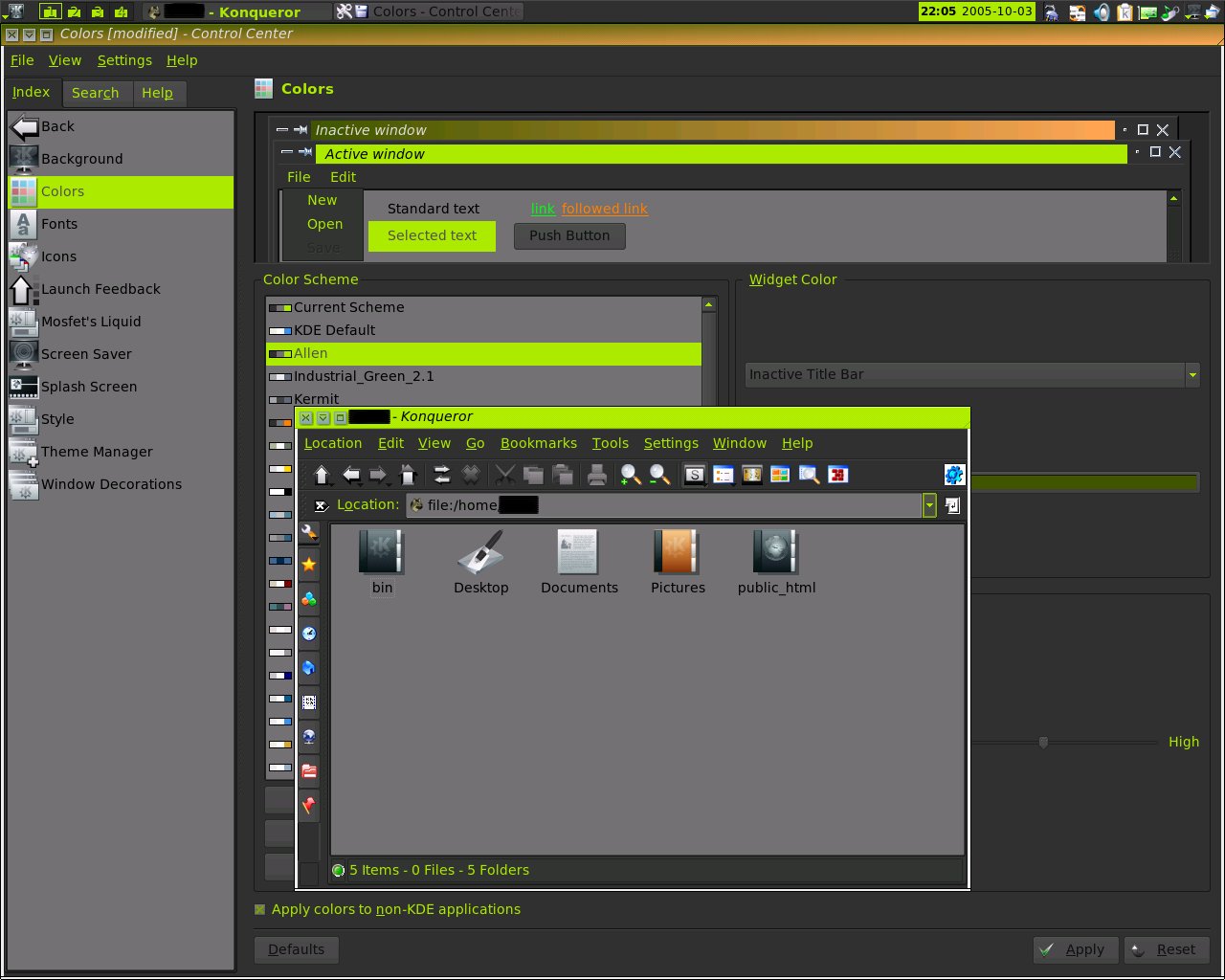1225x980 pixels.
Task: Go Back in the Control Center index
Action: click(x=121, y=126)
